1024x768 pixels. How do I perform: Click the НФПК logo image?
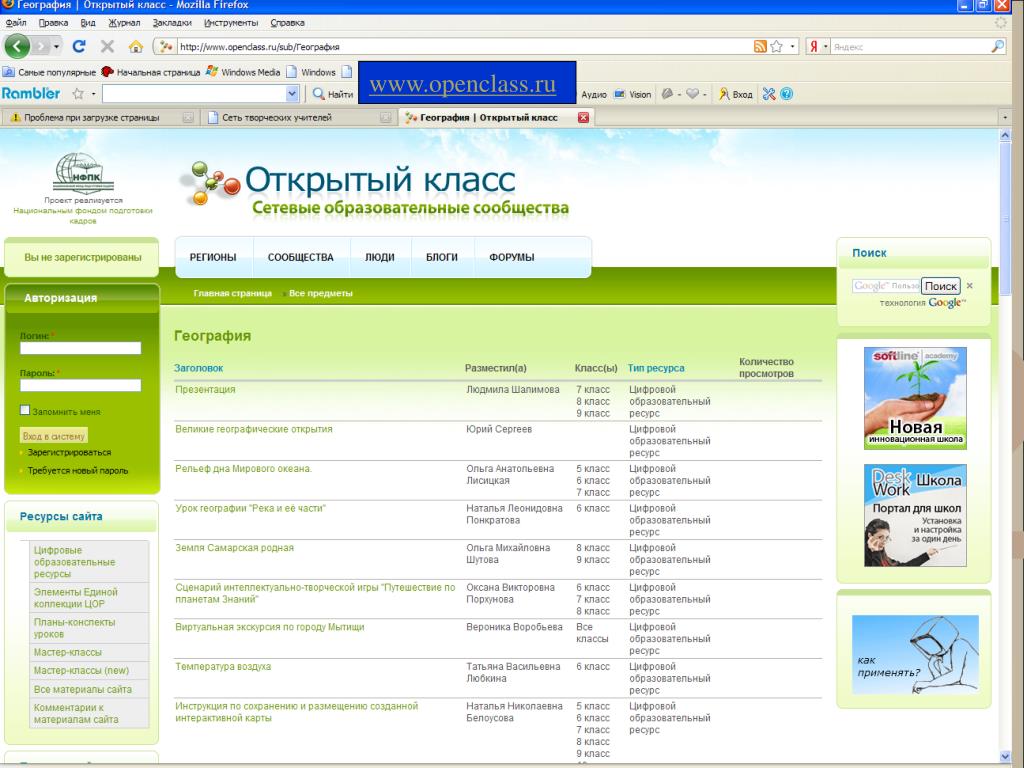[x=83, y=174]
